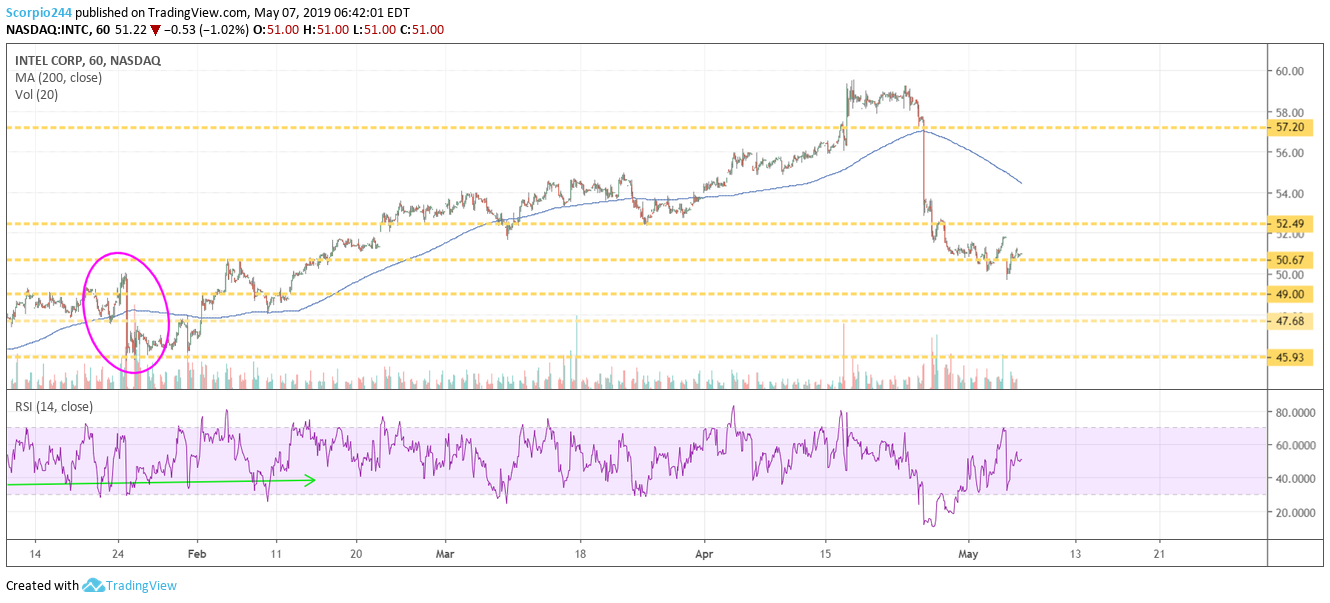
Task: Open the TradingView link in footer
Action: click(x=142, y=586)
